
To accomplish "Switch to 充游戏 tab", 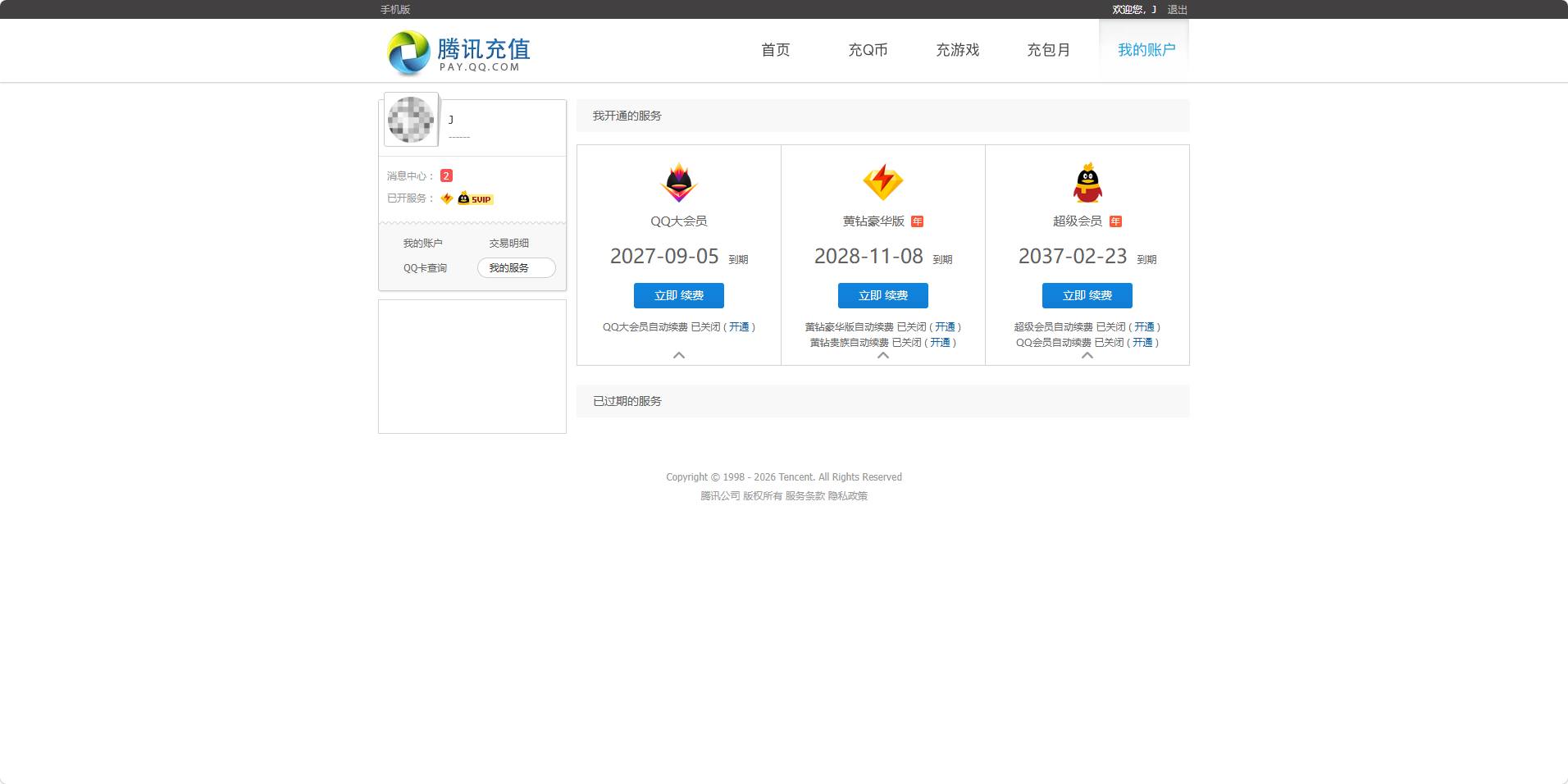I will [x=958, y=50].
